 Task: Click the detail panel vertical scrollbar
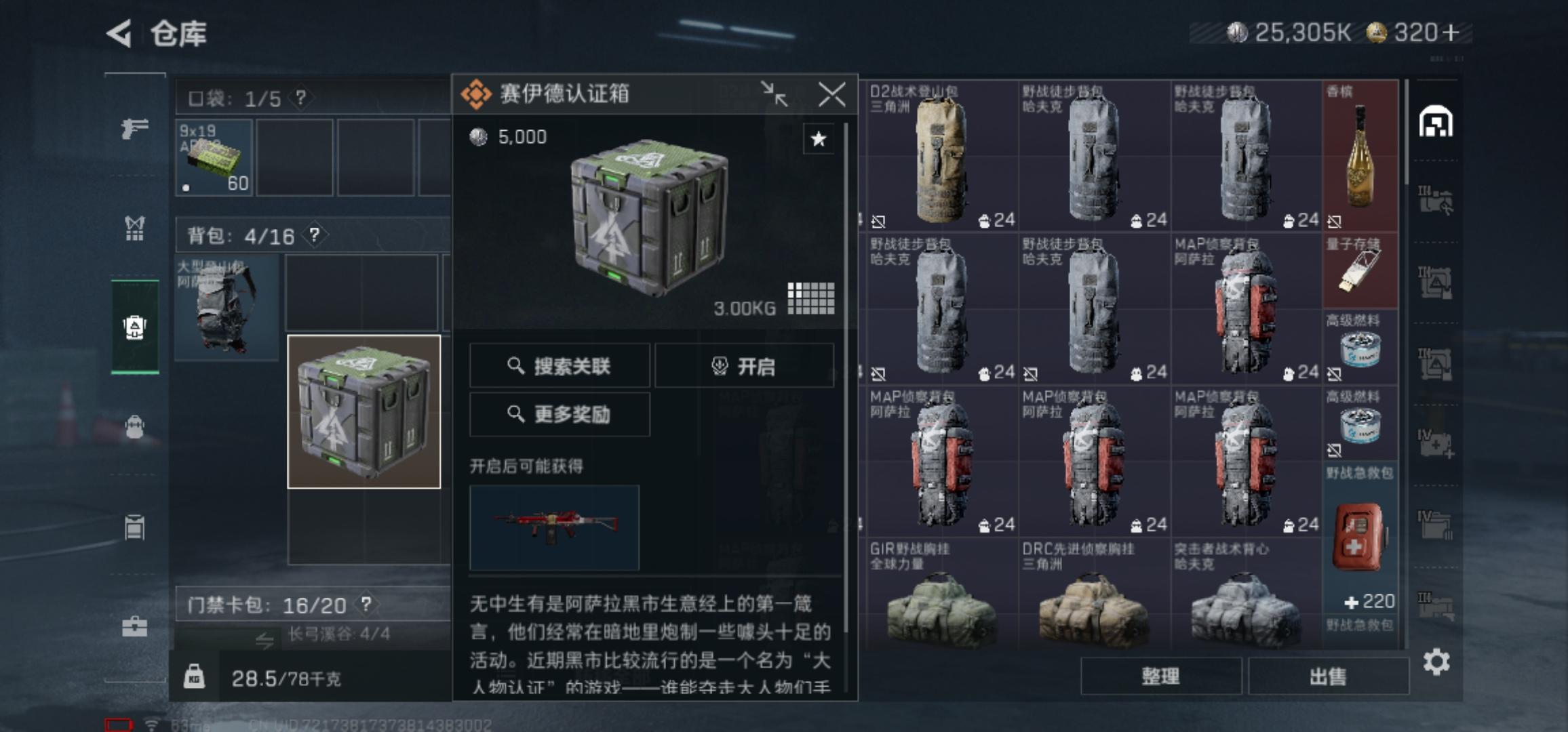click(x=846, y=380)
